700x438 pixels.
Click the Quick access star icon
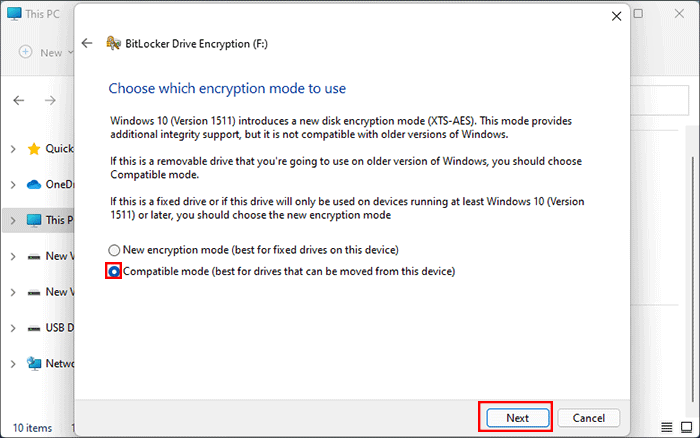(35, 148)
